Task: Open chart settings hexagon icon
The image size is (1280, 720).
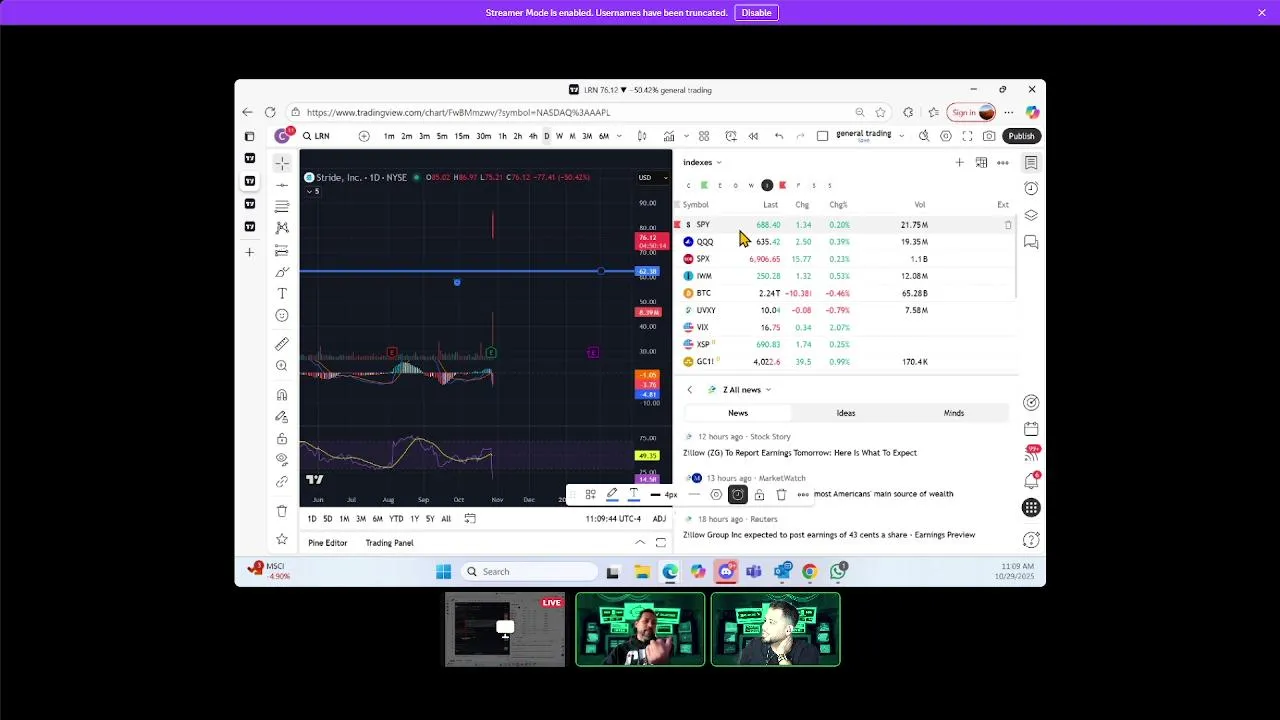Action: 946,136
